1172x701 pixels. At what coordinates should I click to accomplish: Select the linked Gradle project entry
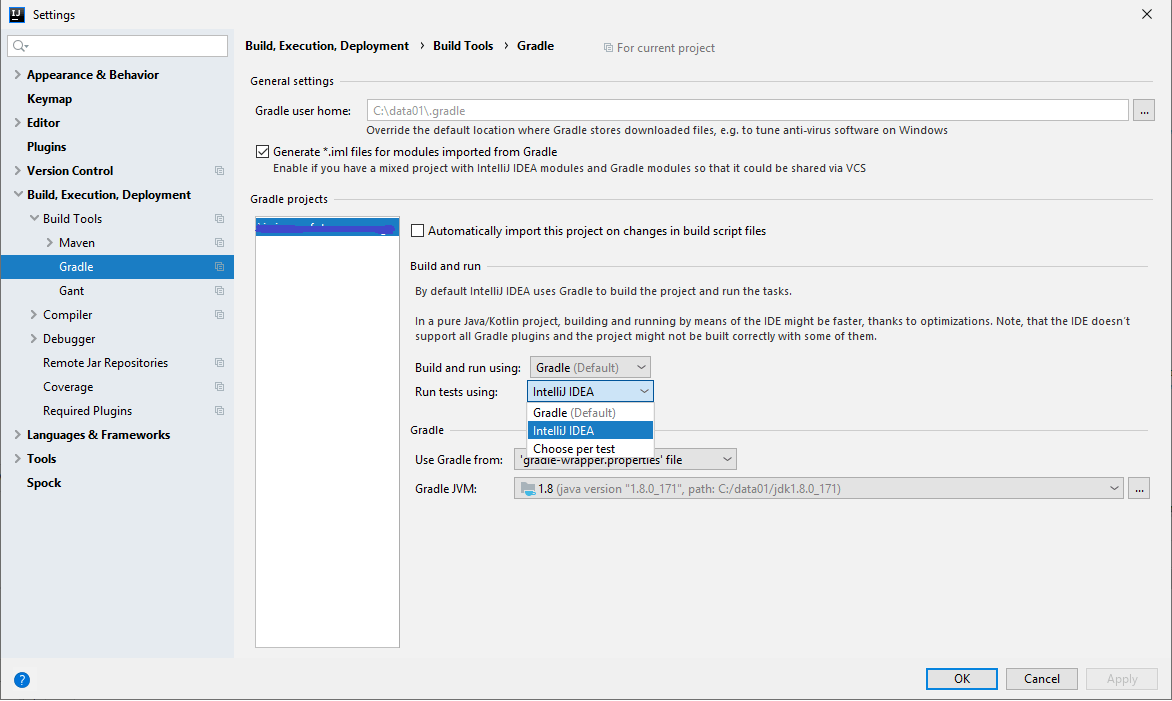(x=327, y=226)
